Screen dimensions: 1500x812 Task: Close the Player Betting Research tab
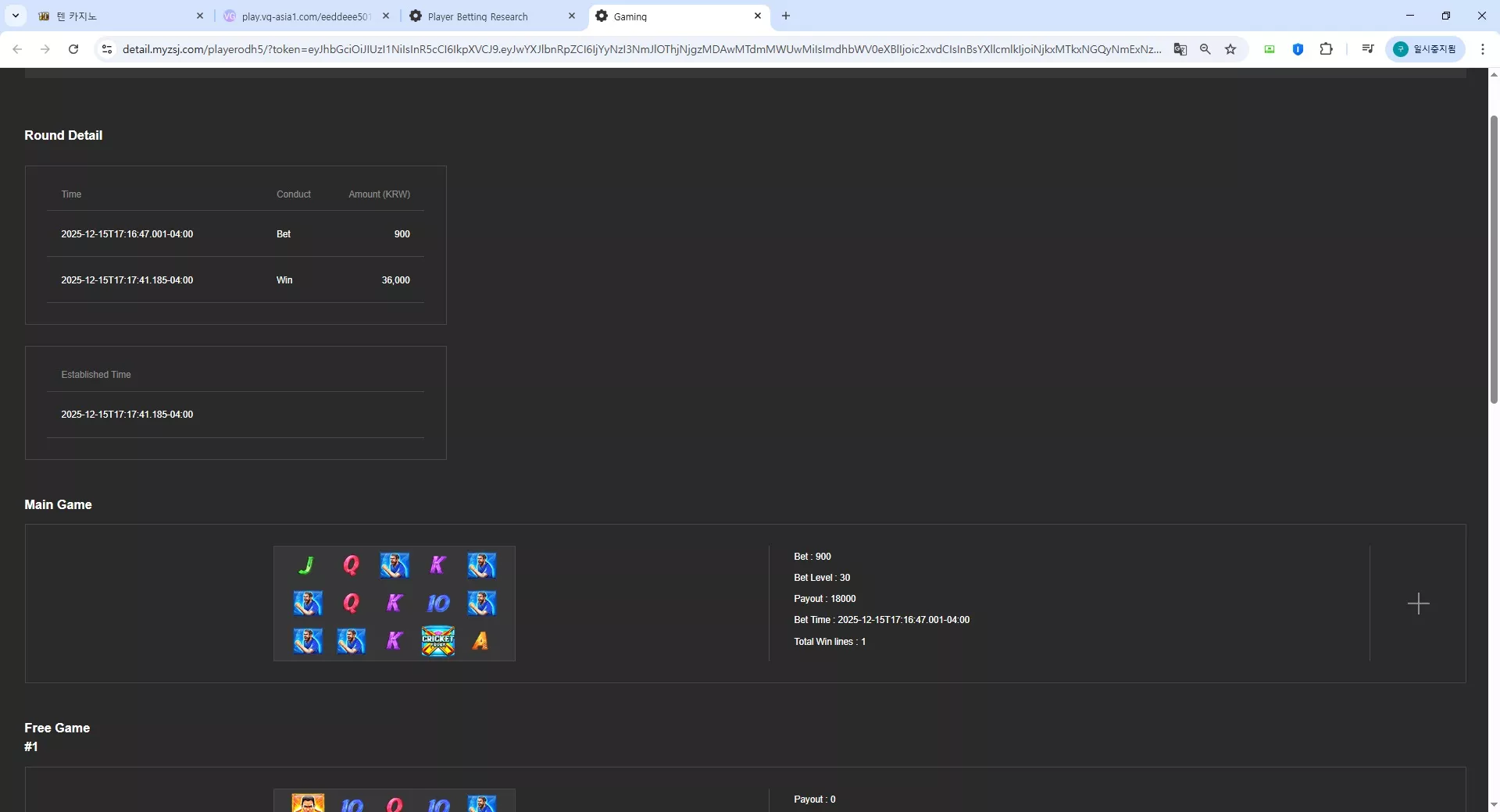(572, 16)
